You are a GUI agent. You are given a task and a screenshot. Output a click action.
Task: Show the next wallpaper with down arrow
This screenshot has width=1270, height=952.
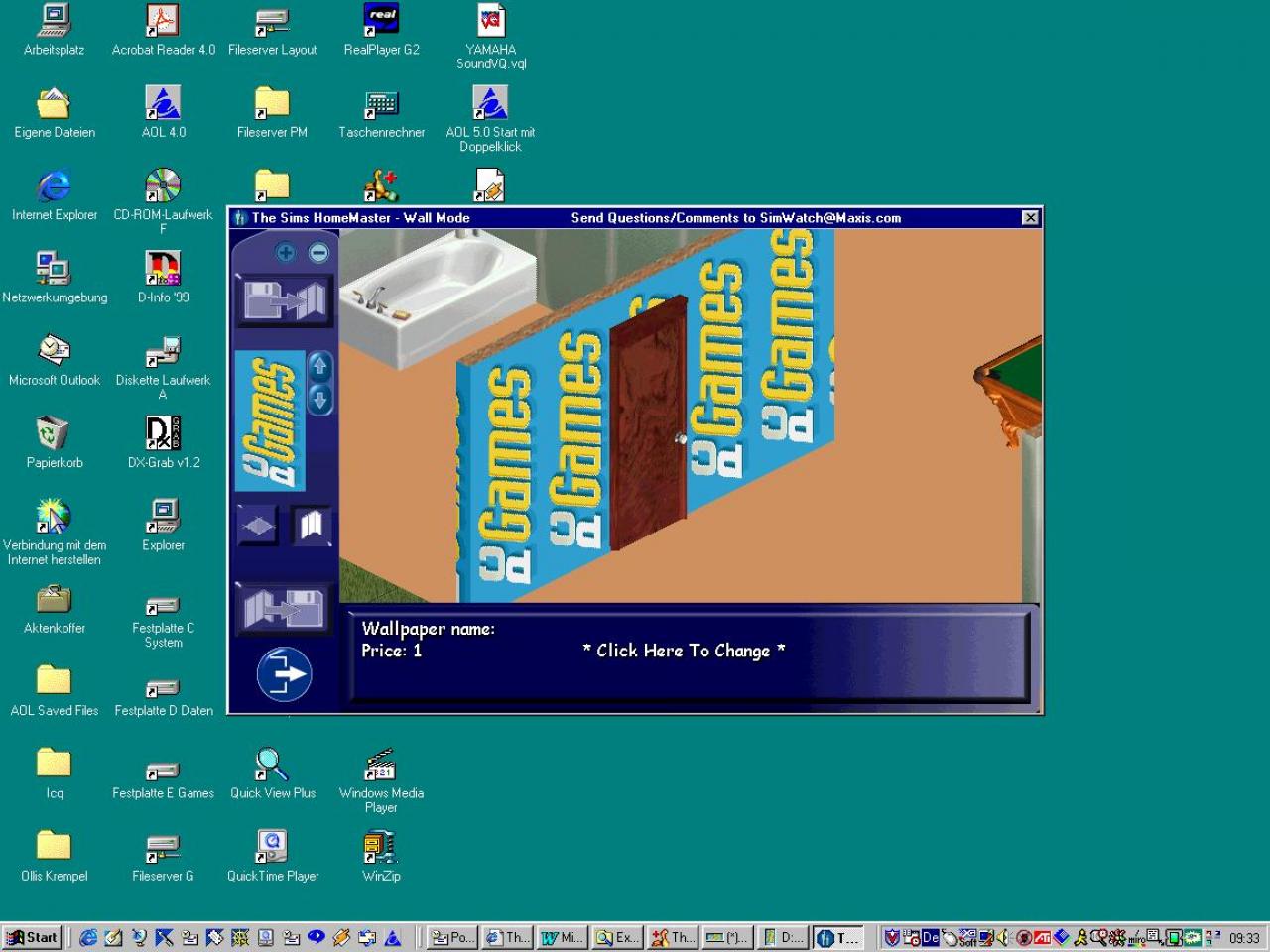[x=319, y=400]
